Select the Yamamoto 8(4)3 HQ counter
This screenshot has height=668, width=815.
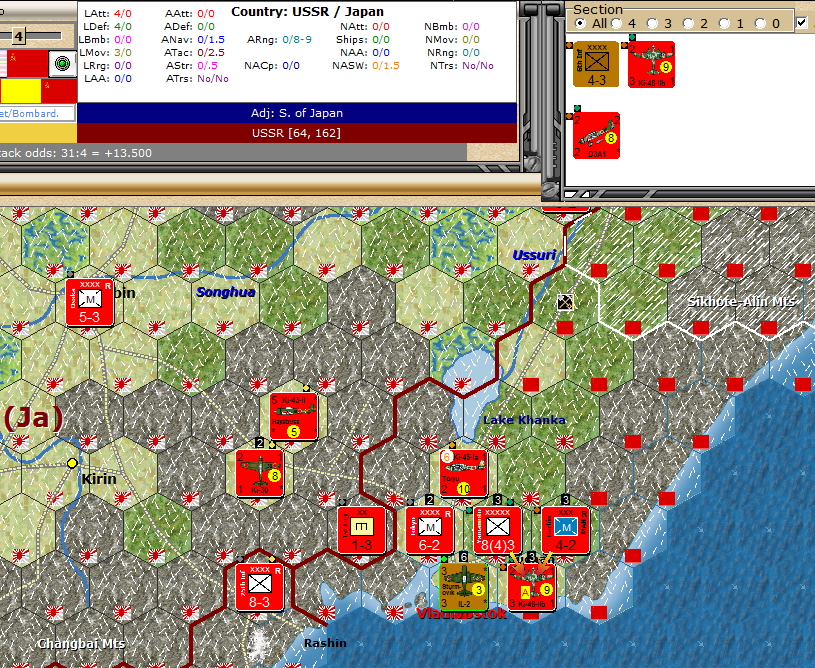coord(497,530)
